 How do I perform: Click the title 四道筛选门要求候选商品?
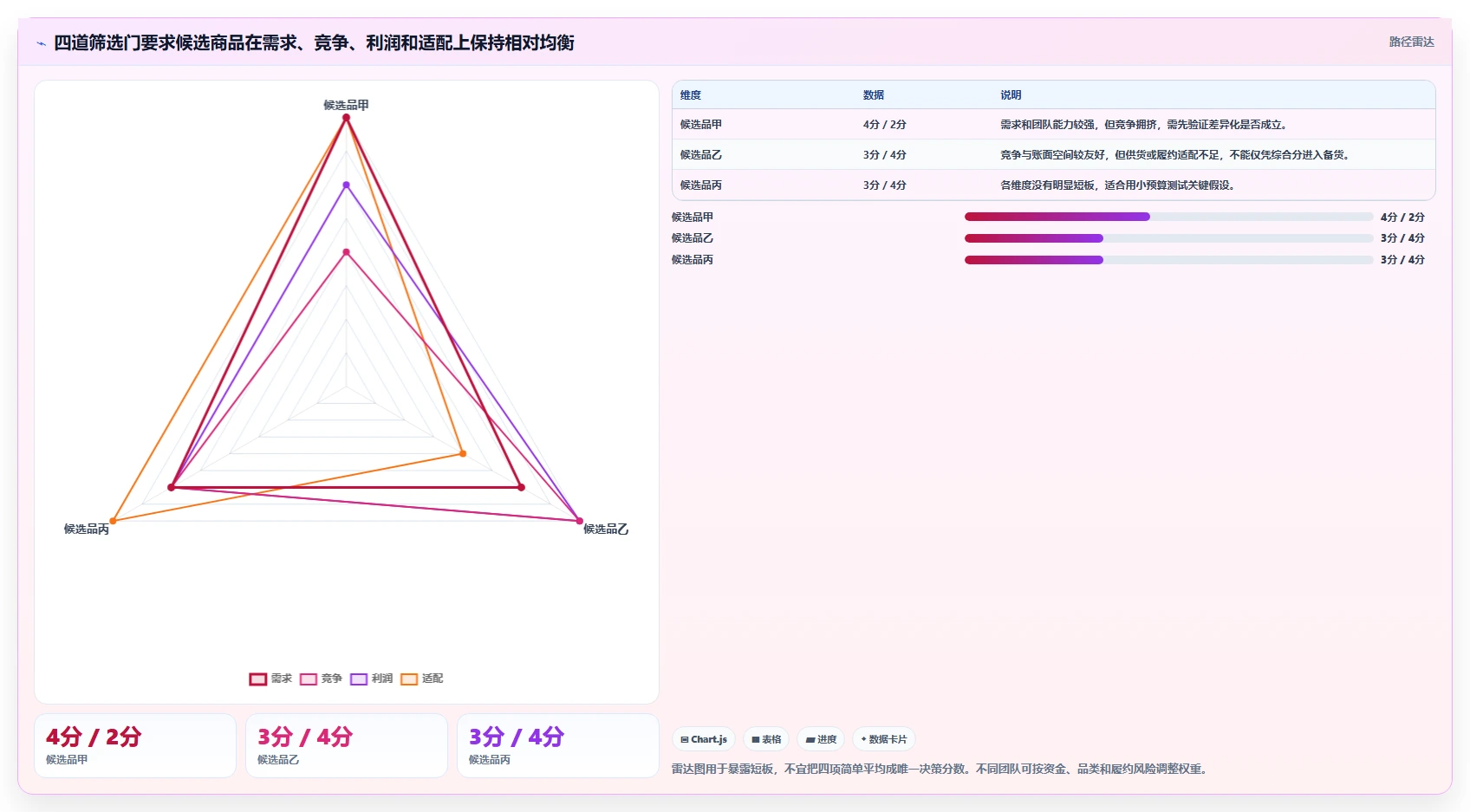(x=314, y=42)
